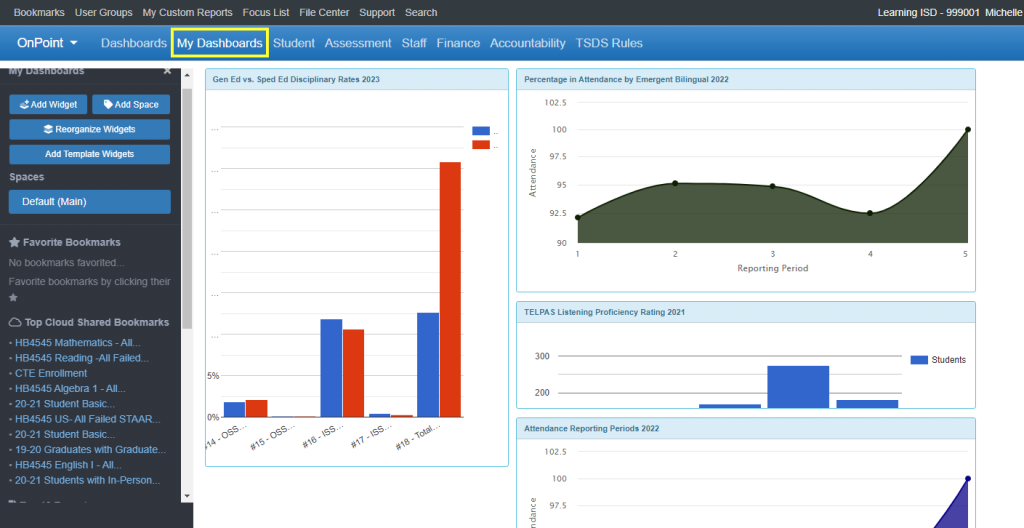Click the Top Cloud Shared Bookmarks cloud icon
Image resolution: width=1024 pixels, height=528 pixels.
point(14,322)
